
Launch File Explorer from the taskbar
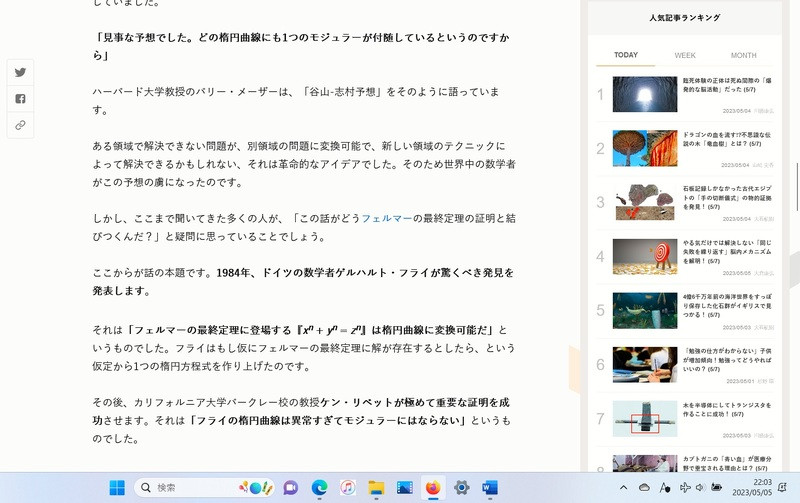(x=376, y=487)
